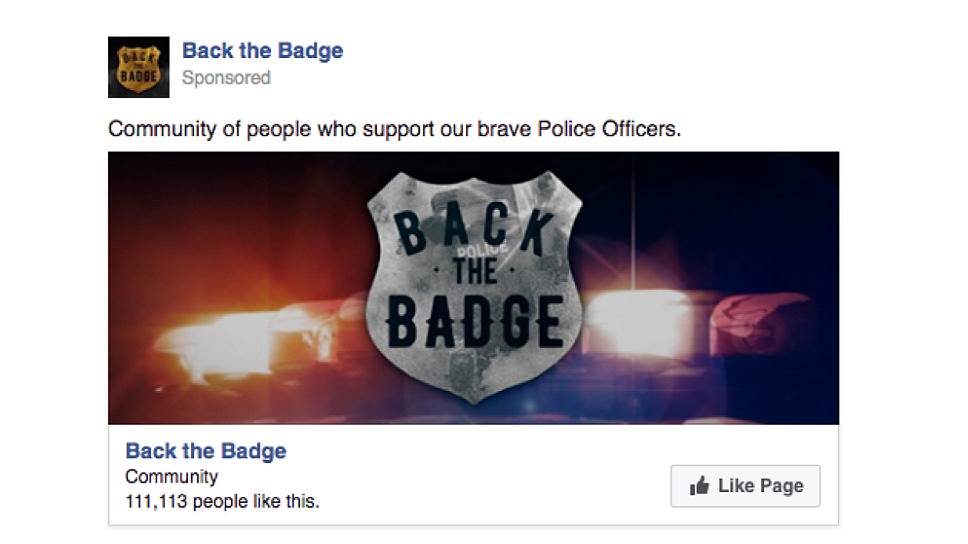Click the small POLICE text on the shield

(x=478, y=250)
